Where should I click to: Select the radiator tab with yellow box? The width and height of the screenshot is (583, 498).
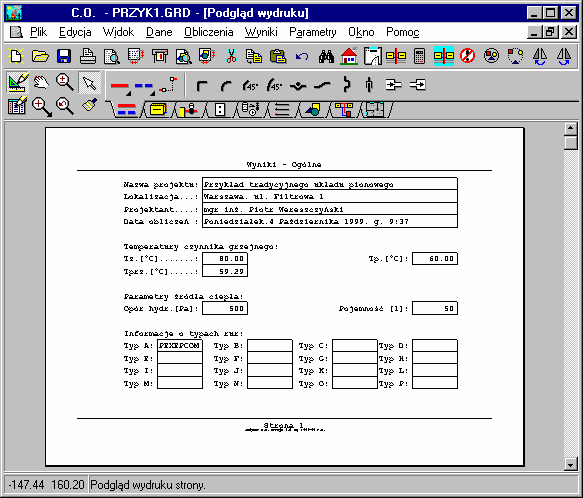point(158,110)
